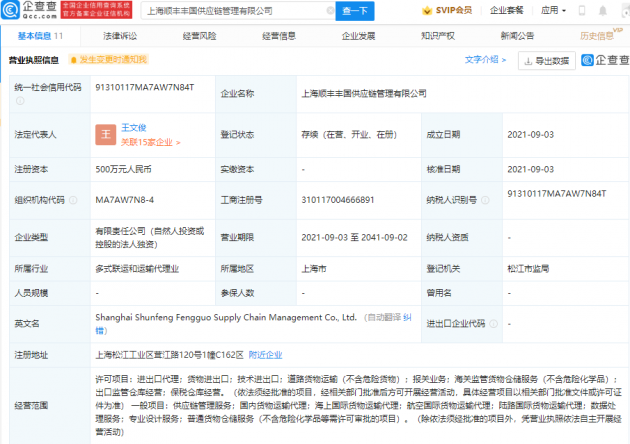630x444 pixels.
Task: Select 营业期限 2021-09-03 至 2041-09-02
Action: [x=354, y=237]
